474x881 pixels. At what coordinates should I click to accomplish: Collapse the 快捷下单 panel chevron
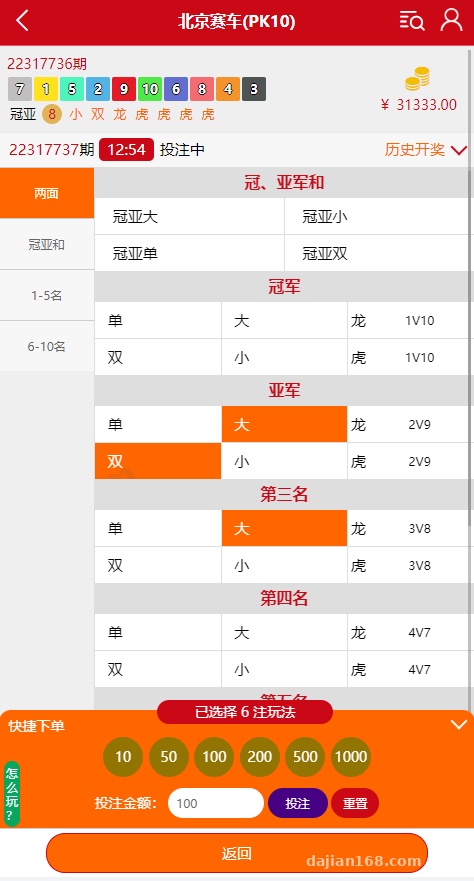tap(459, 725)
